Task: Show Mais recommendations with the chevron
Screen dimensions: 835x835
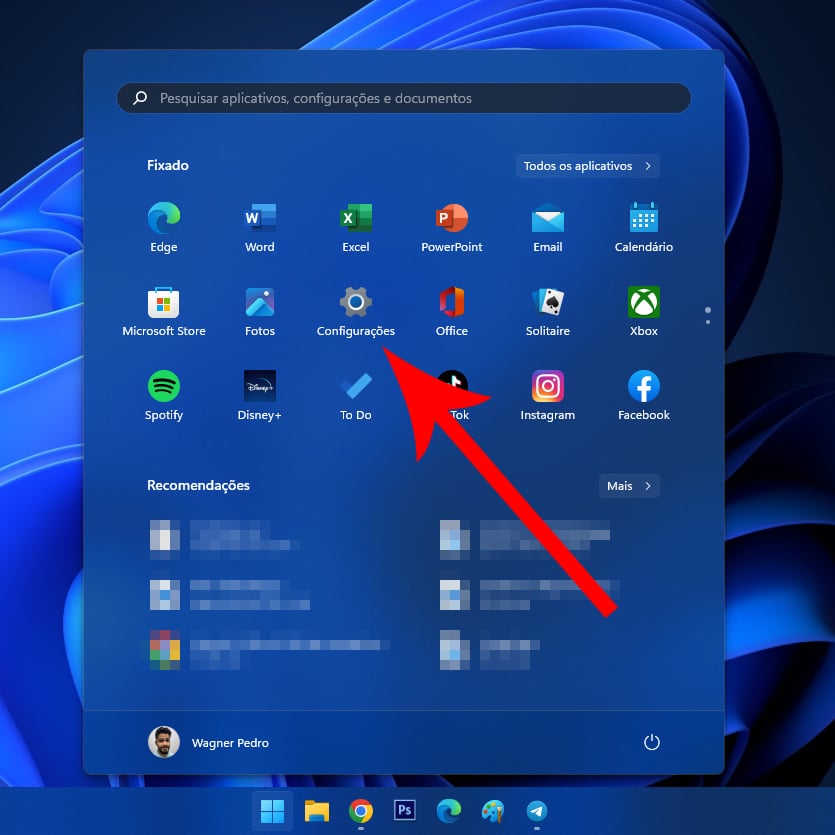Action: (629, 486)
